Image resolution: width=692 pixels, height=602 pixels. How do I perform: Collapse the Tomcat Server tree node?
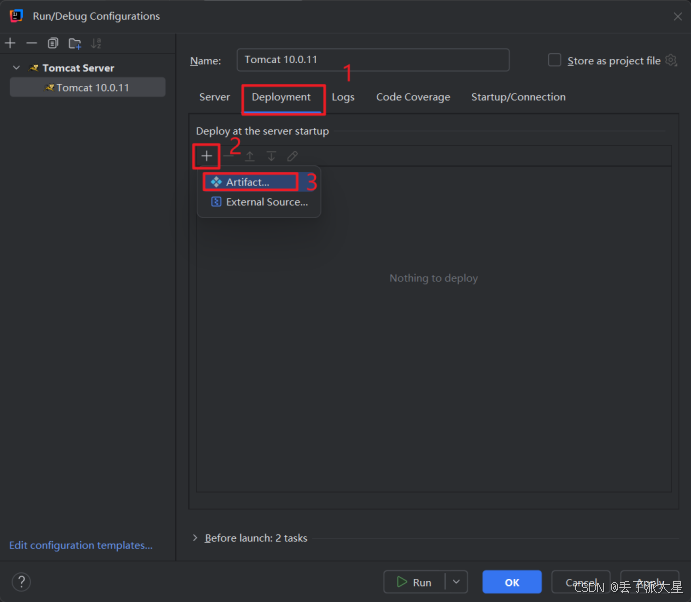pos(16,68)
